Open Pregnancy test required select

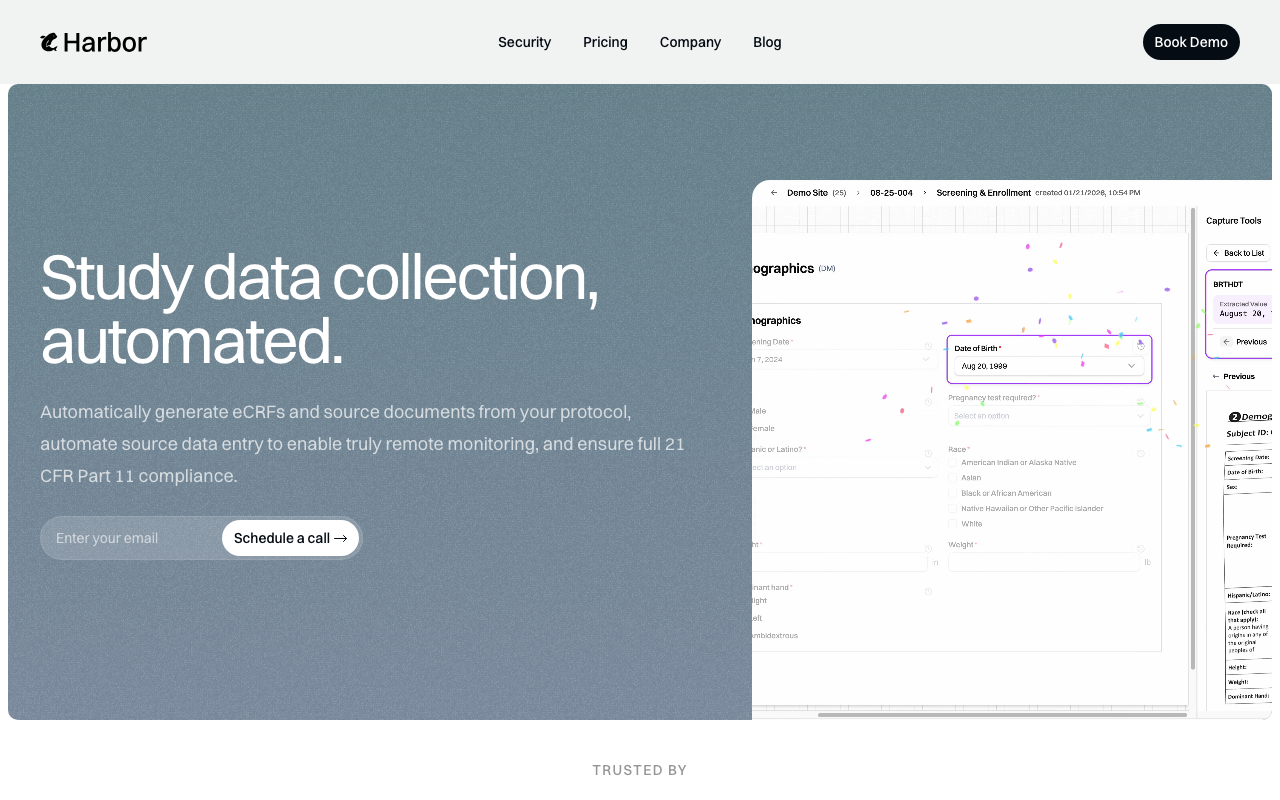[x=1049, y=415]
